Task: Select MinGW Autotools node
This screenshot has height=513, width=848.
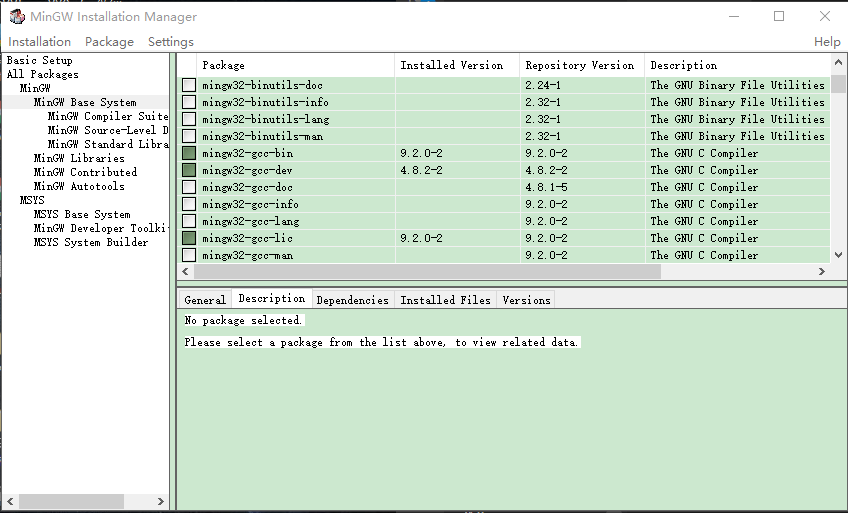Action: coord(79,186)
